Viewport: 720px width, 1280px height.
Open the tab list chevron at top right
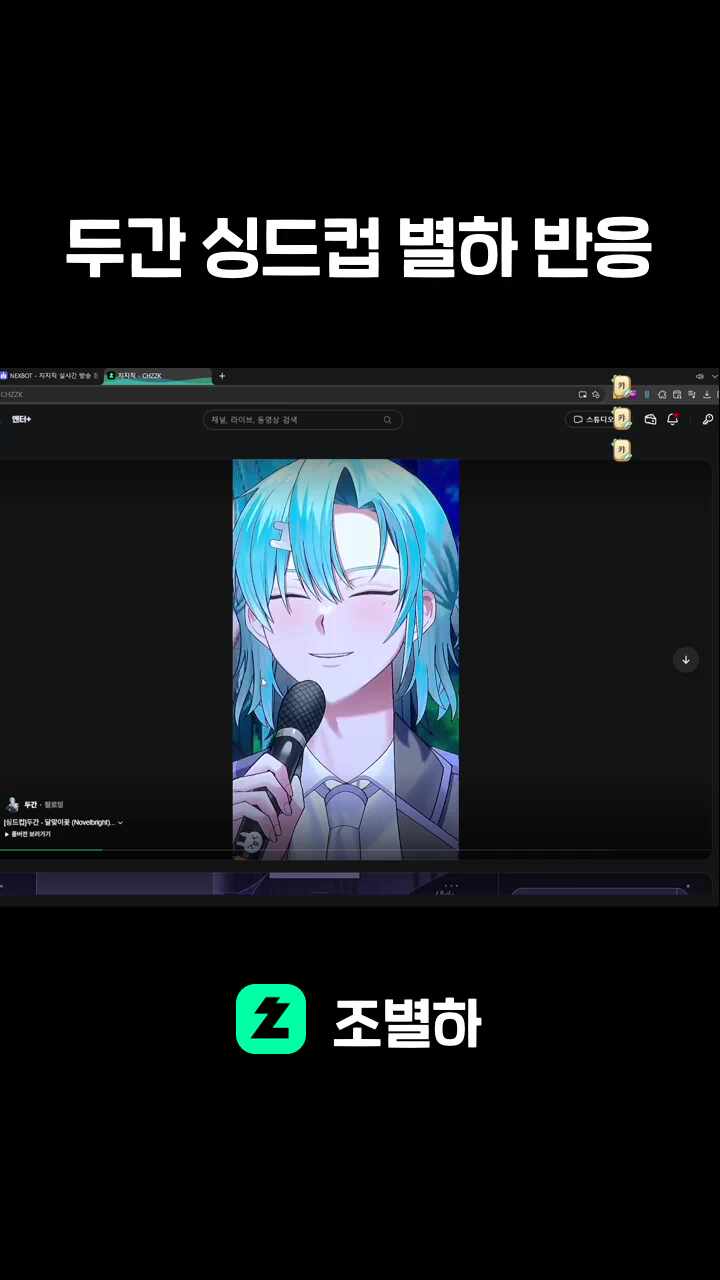pyautogui.click(x=714, y=376)
